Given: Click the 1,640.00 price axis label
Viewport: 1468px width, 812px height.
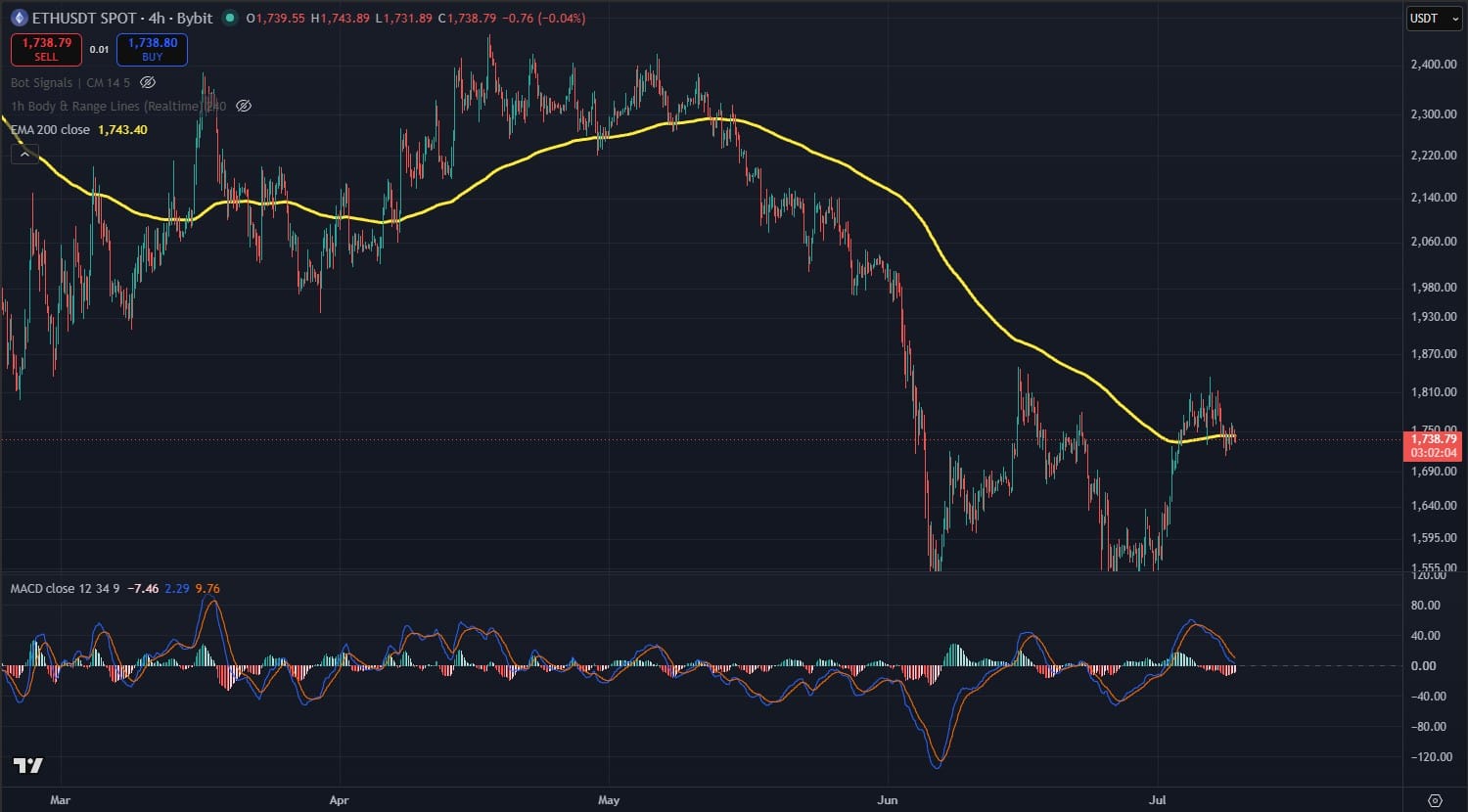Looking at the screenshot, I should tap(1434, 506).
